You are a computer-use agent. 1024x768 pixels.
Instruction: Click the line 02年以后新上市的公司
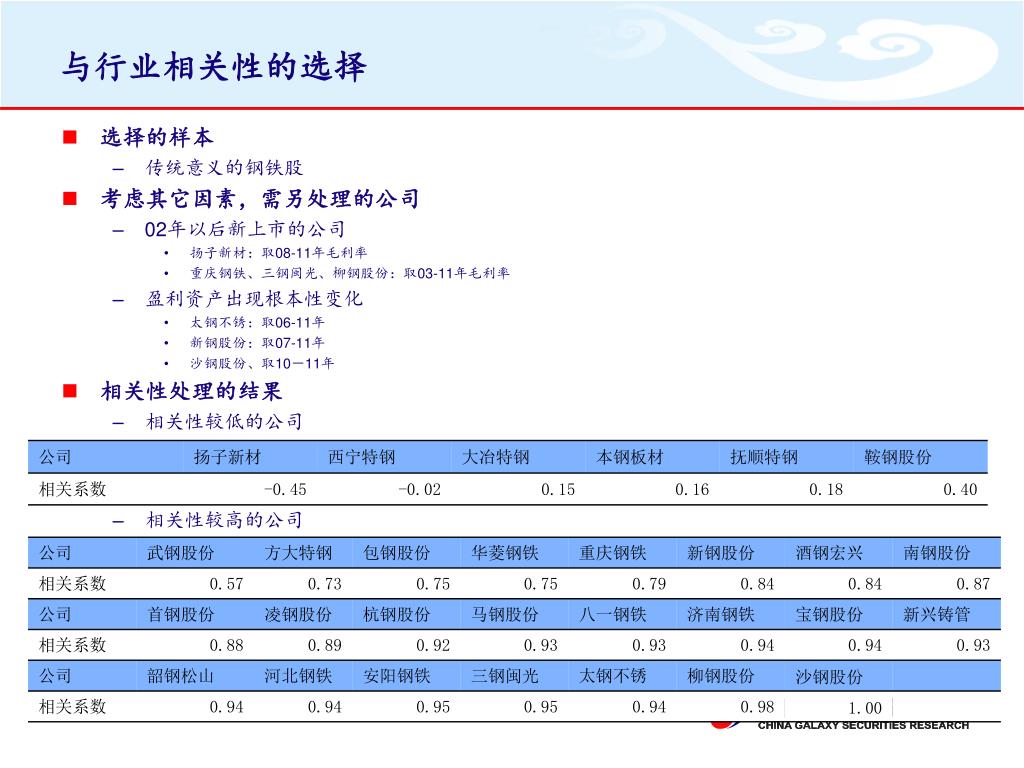(245, 229)
